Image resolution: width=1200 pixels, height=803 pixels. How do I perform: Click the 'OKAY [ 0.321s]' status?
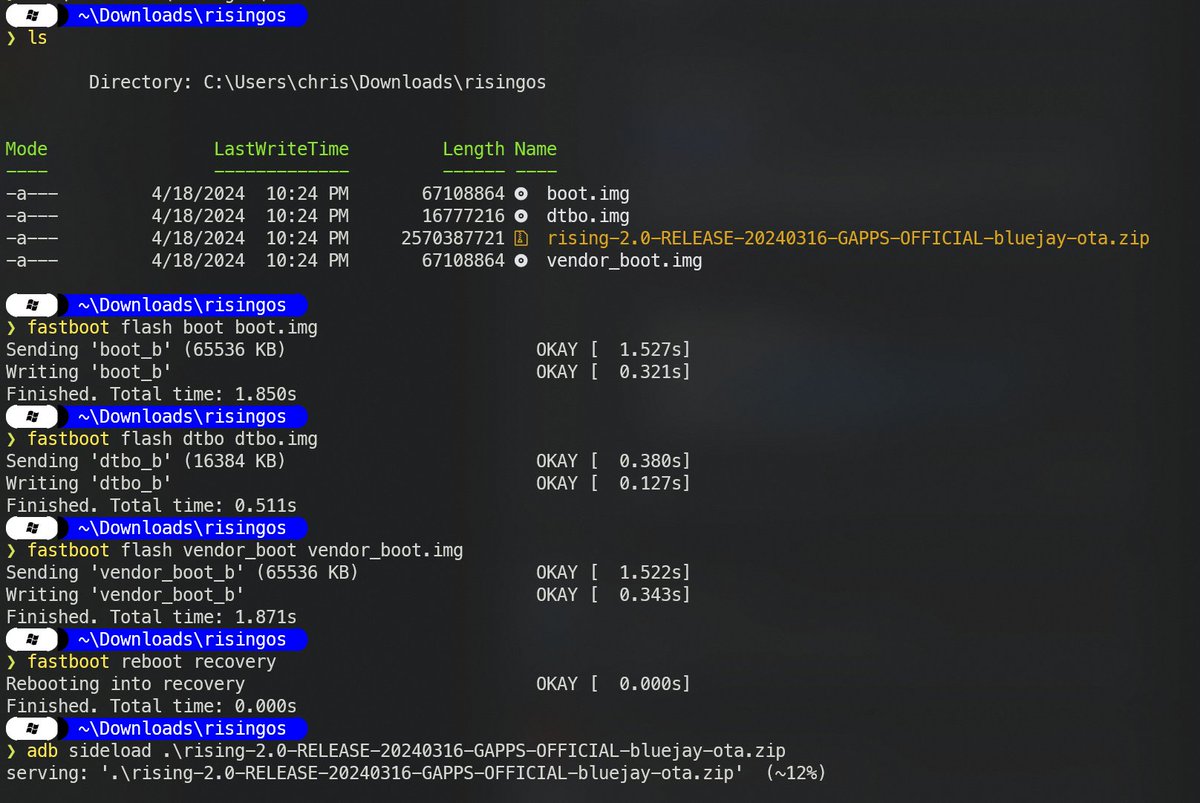(613, 372)
